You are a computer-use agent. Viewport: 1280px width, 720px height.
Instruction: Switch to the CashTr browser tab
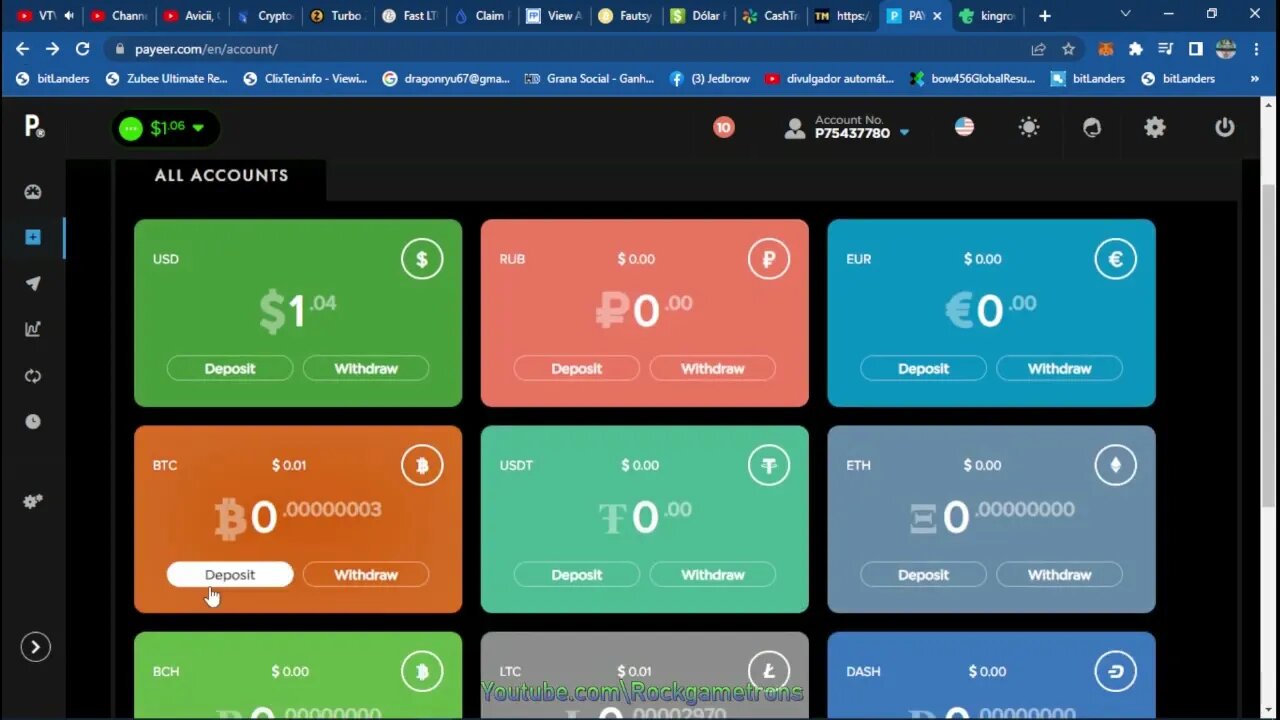coord(770,15)
